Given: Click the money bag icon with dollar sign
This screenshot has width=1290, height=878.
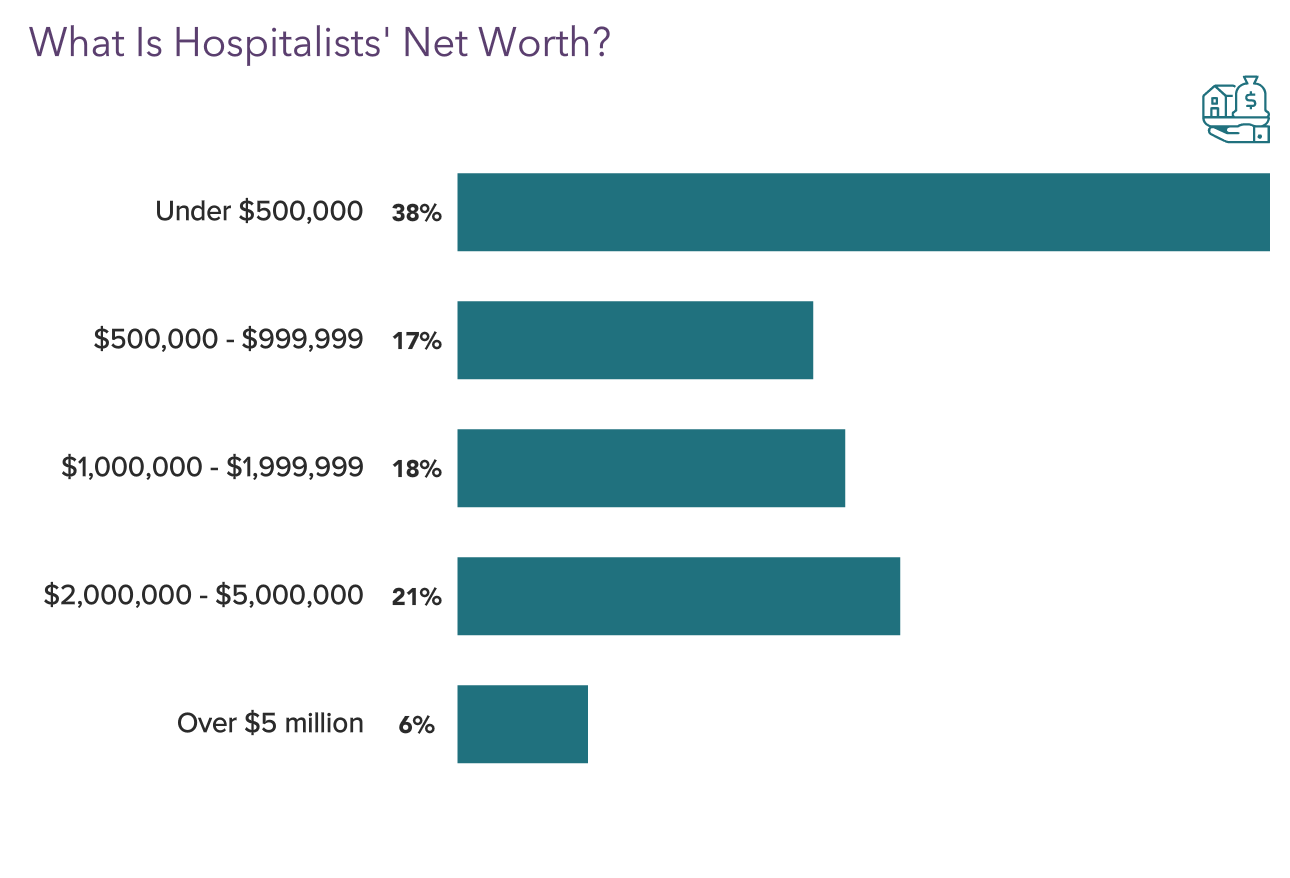Looking at the screenshot, I should [x=1250, y=98].
